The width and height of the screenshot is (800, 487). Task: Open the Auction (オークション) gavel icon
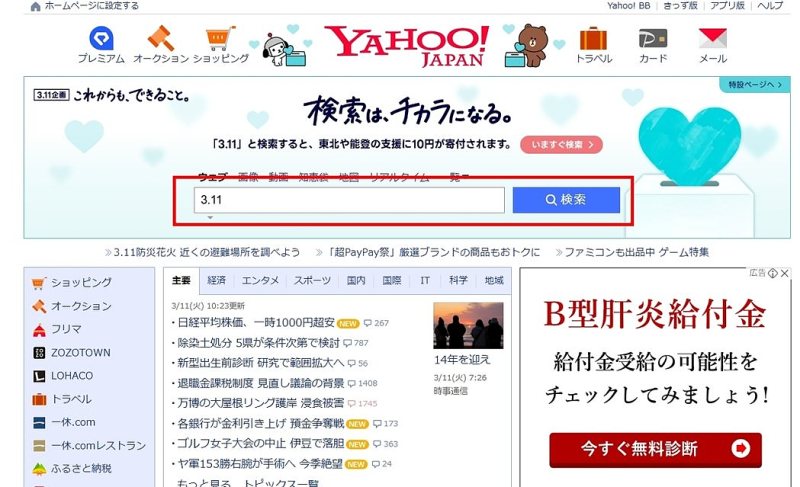161,38
